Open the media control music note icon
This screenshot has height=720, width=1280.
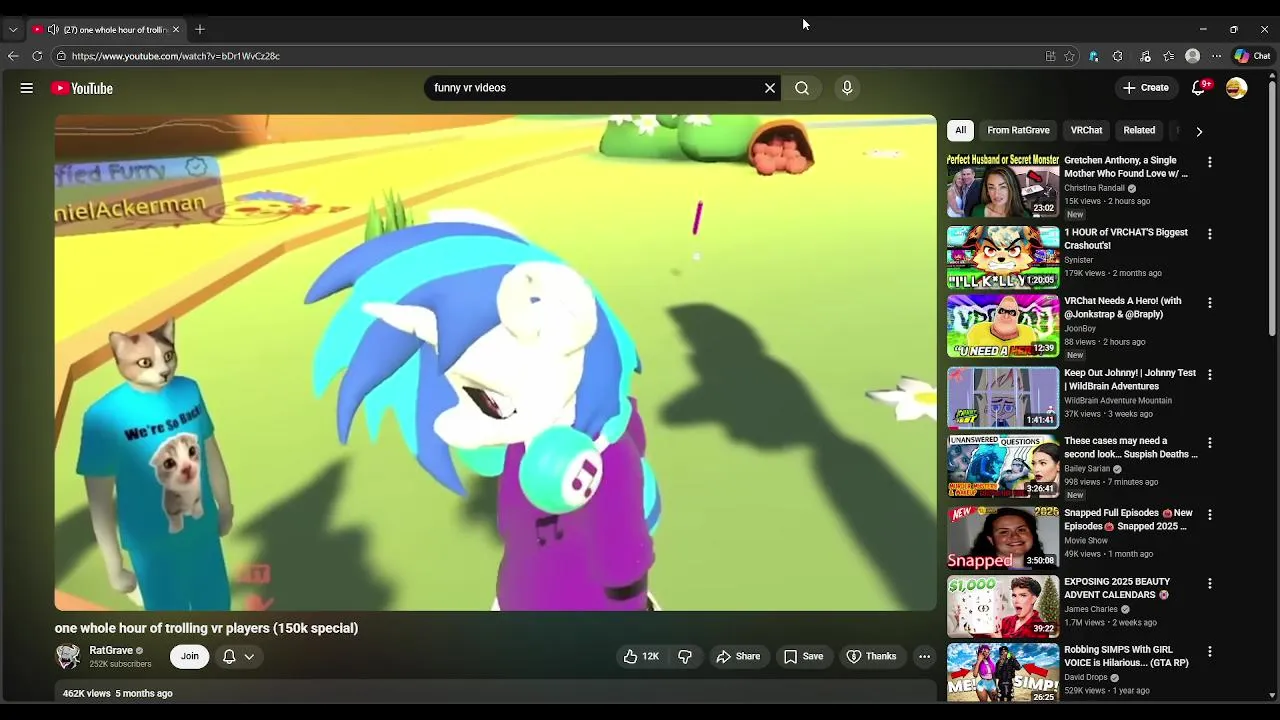(1145, 56)
